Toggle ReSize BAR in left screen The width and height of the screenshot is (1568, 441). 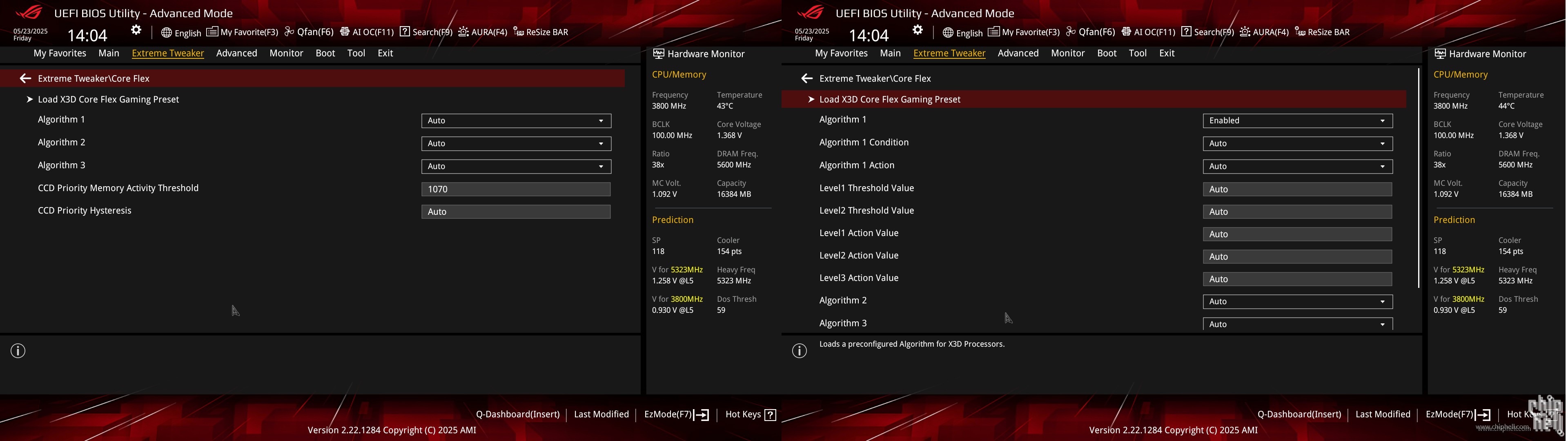click(x=541, y=32)
